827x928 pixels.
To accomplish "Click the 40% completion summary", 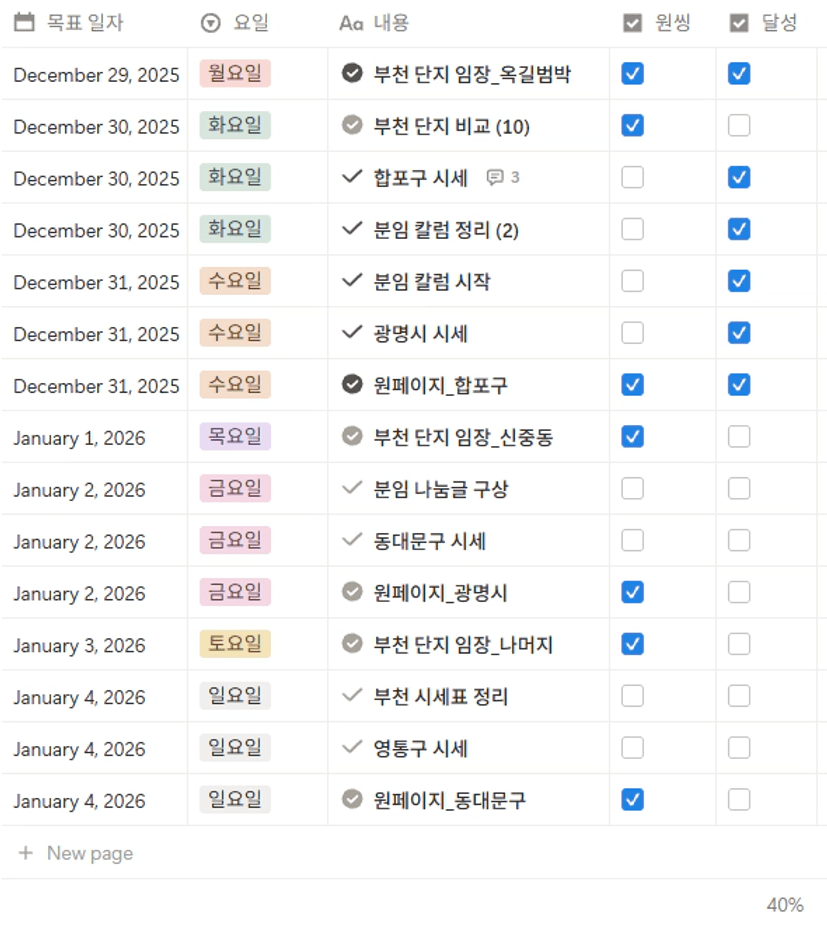I will click(x=784, y=905).
